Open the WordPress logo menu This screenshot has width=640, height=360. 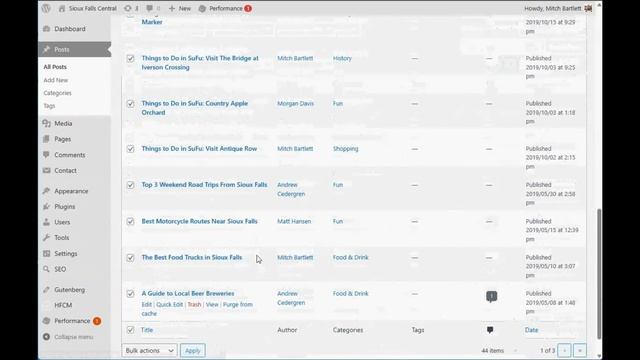46,8
